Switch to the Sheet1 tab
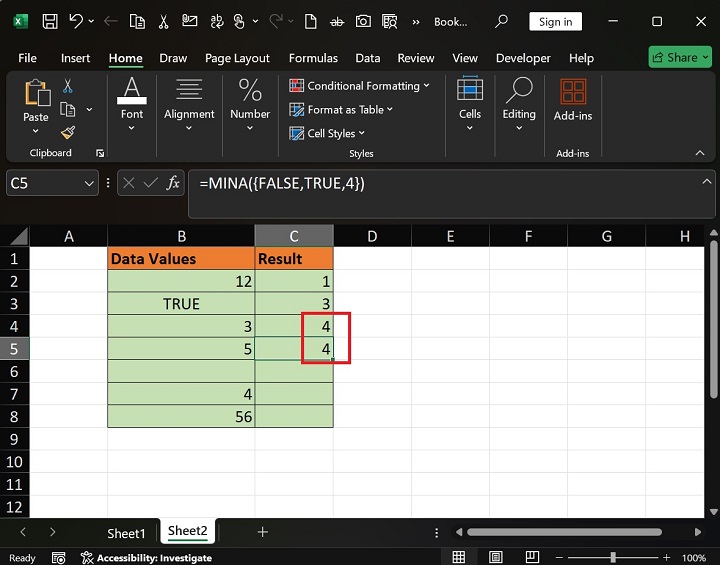This screenshot has height=565, width=720. coord(127,532)
